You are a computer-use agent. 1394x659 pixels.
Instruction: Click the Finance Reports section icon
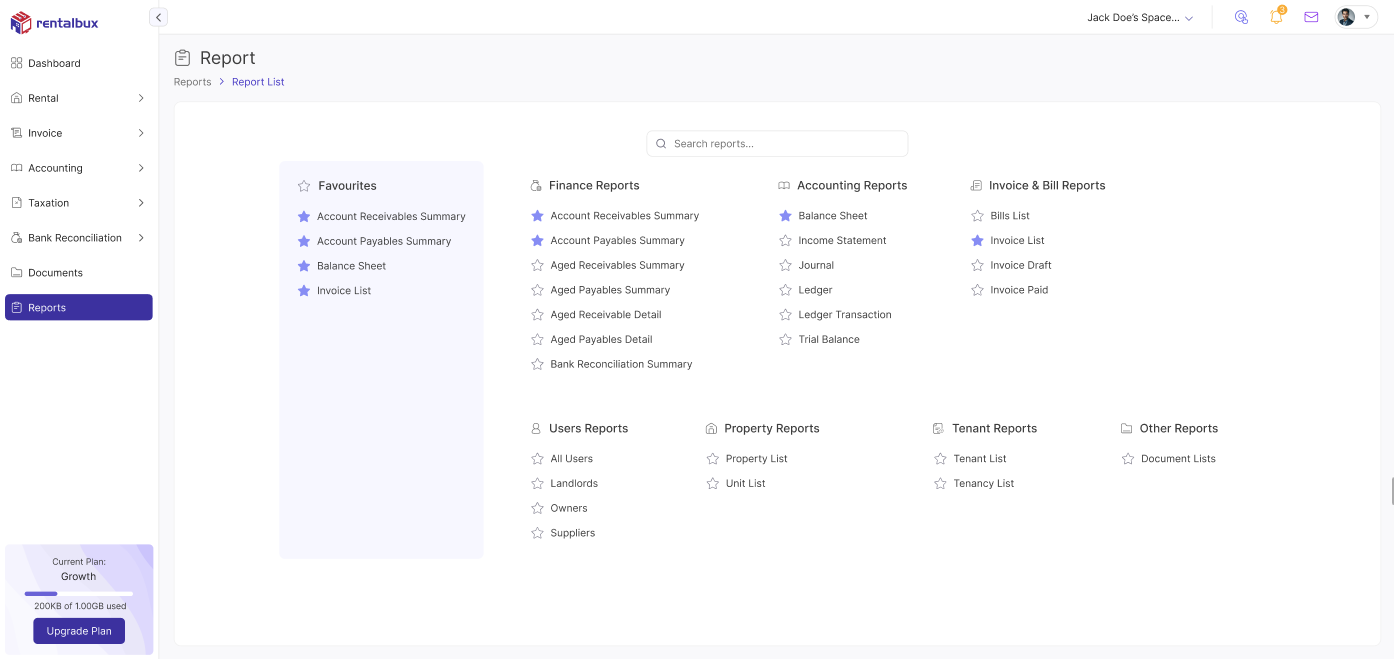point(537,185)
